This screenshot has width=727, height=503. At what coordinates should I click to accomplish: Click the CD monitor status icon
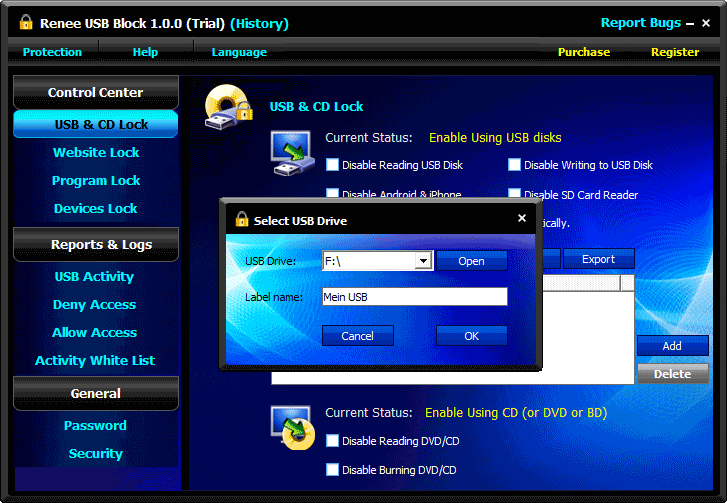pyautogui.click(x=293, y=427)
